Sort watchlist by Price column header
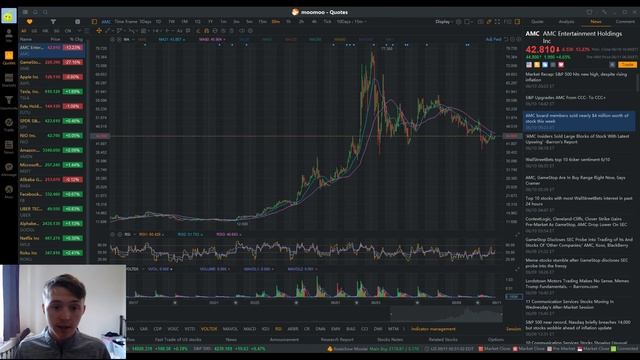Viewport: 640px width, 360px height. pyautogui.click(x=55, y=39)
